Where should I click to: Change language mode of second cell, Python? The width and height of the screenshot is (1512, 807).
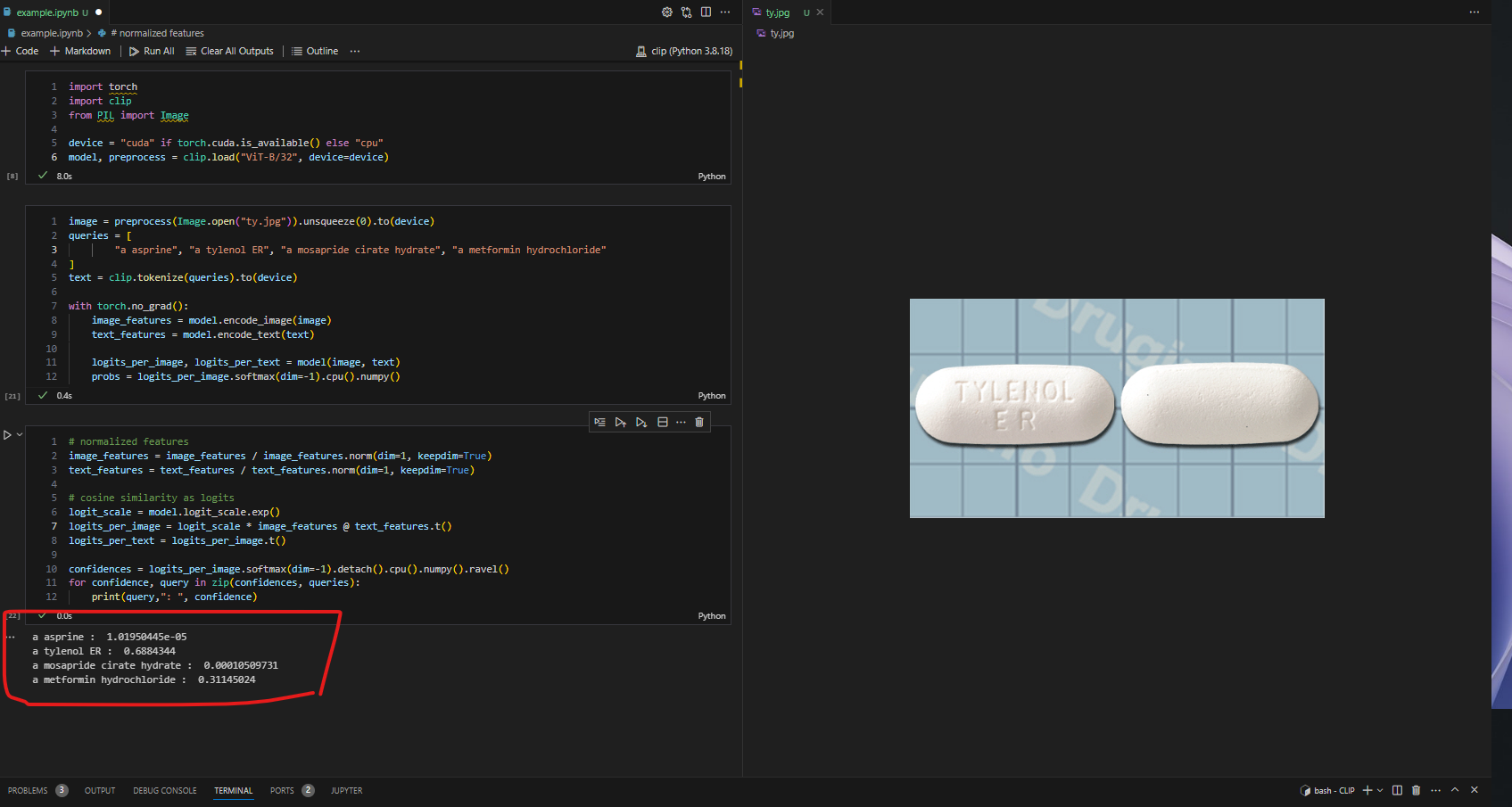[712, 396]
